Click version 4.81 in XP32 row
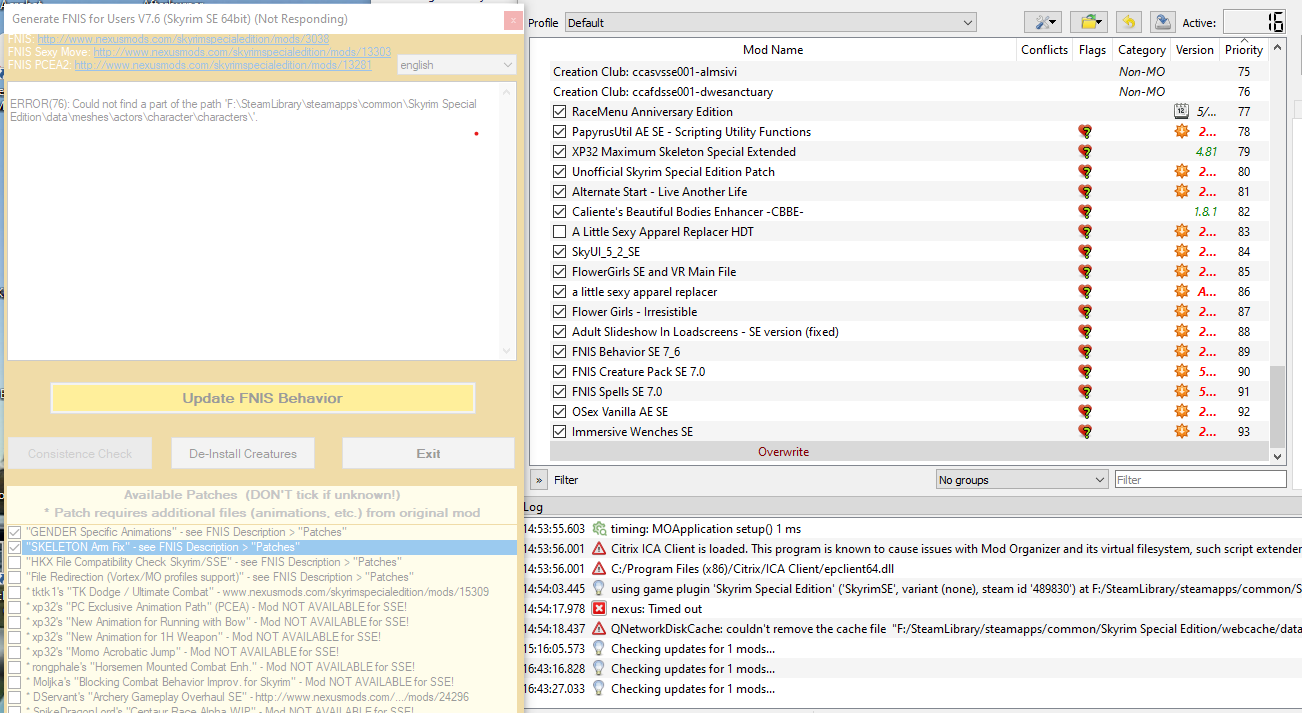This screenshot has height=713, width=1302. [x=1205, y=152]
